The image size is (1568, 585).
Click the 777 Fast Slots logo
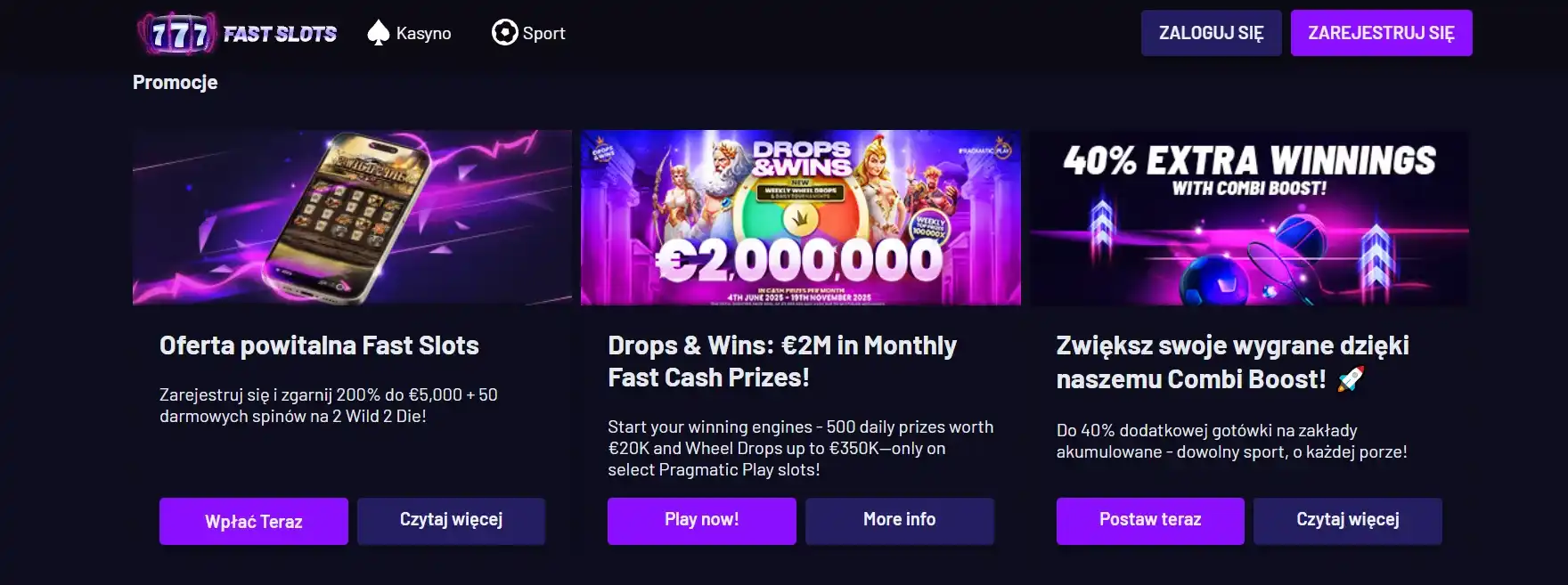tap(237, 34)
